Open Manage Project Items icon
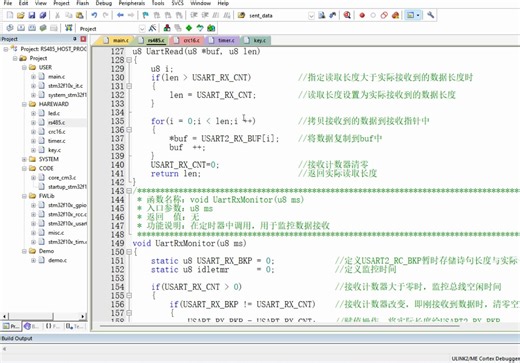Viewport: 520px width, 363px height. tap(167, 28)
